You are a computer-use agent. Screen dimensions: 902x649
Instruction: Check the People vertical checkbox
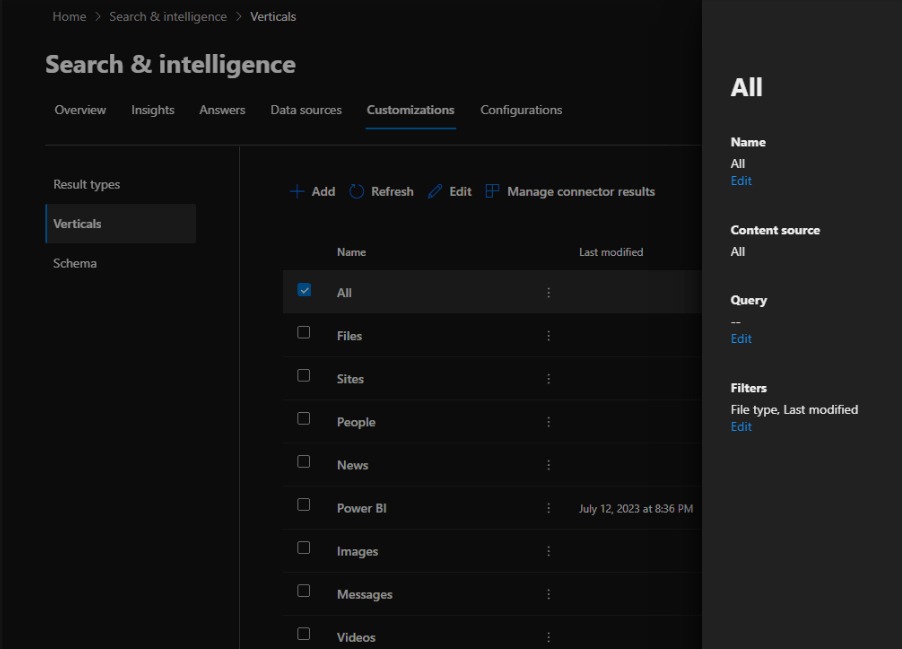click(x=304, y=419)
